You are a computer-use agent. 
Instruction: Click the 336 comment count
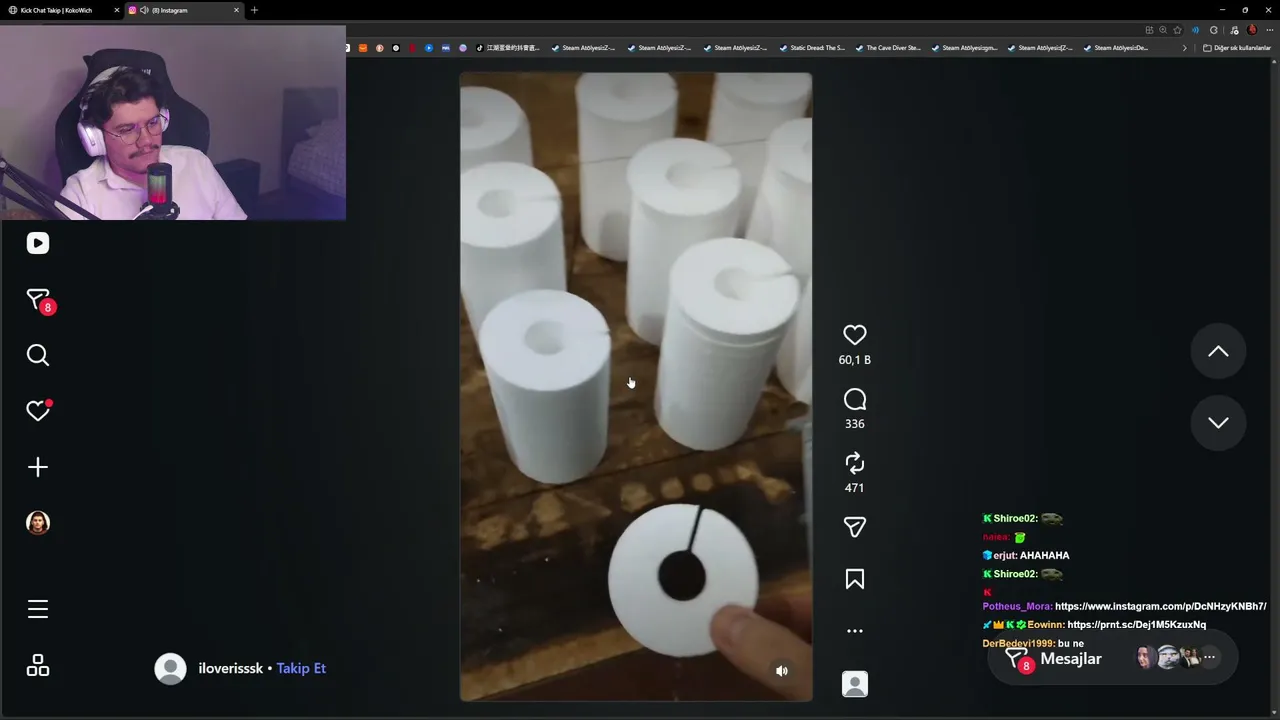click(855, 424)
